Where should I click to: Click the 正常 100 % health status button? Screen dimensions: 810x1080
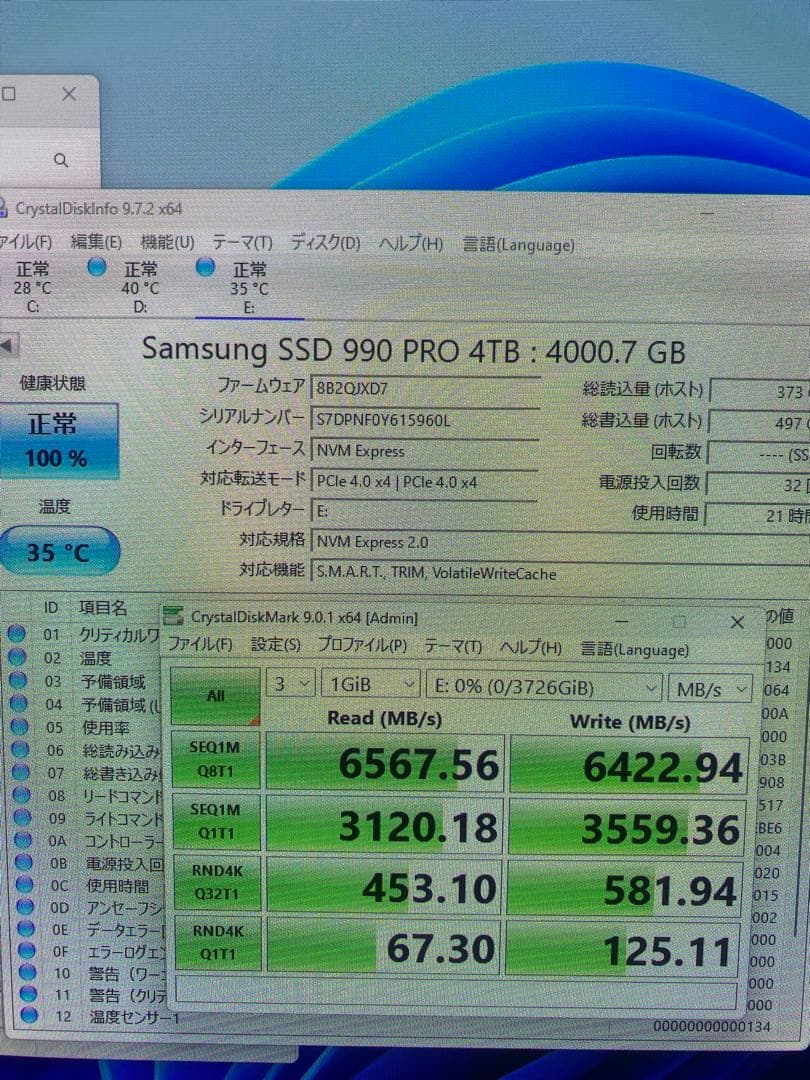point(57,441)
